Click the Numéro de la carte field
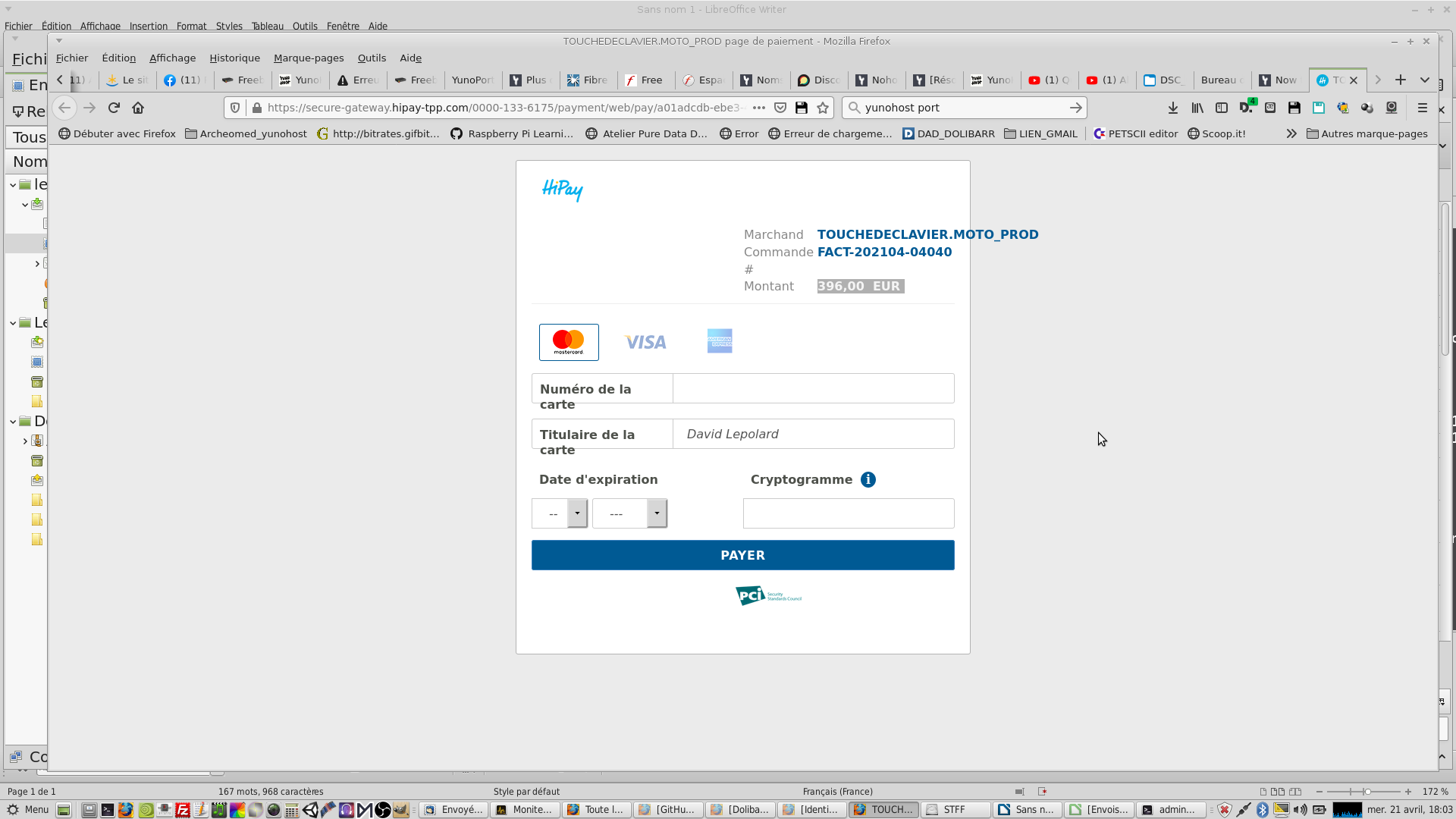Screen dimensions: 1456x819 813,388
